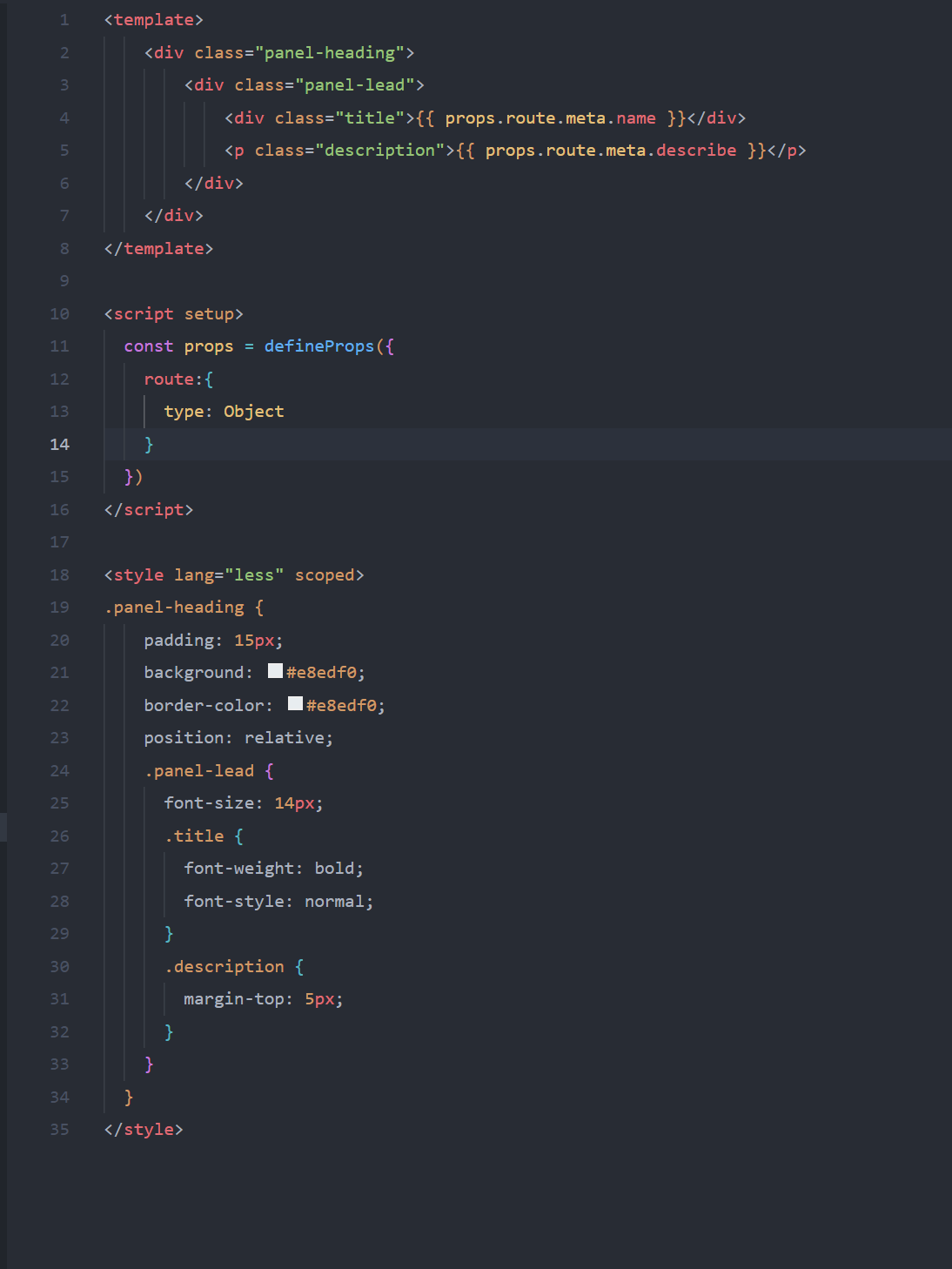The image size is (952, 1269).
Task: Click line number 10 in the gutter
Action: 59,313
